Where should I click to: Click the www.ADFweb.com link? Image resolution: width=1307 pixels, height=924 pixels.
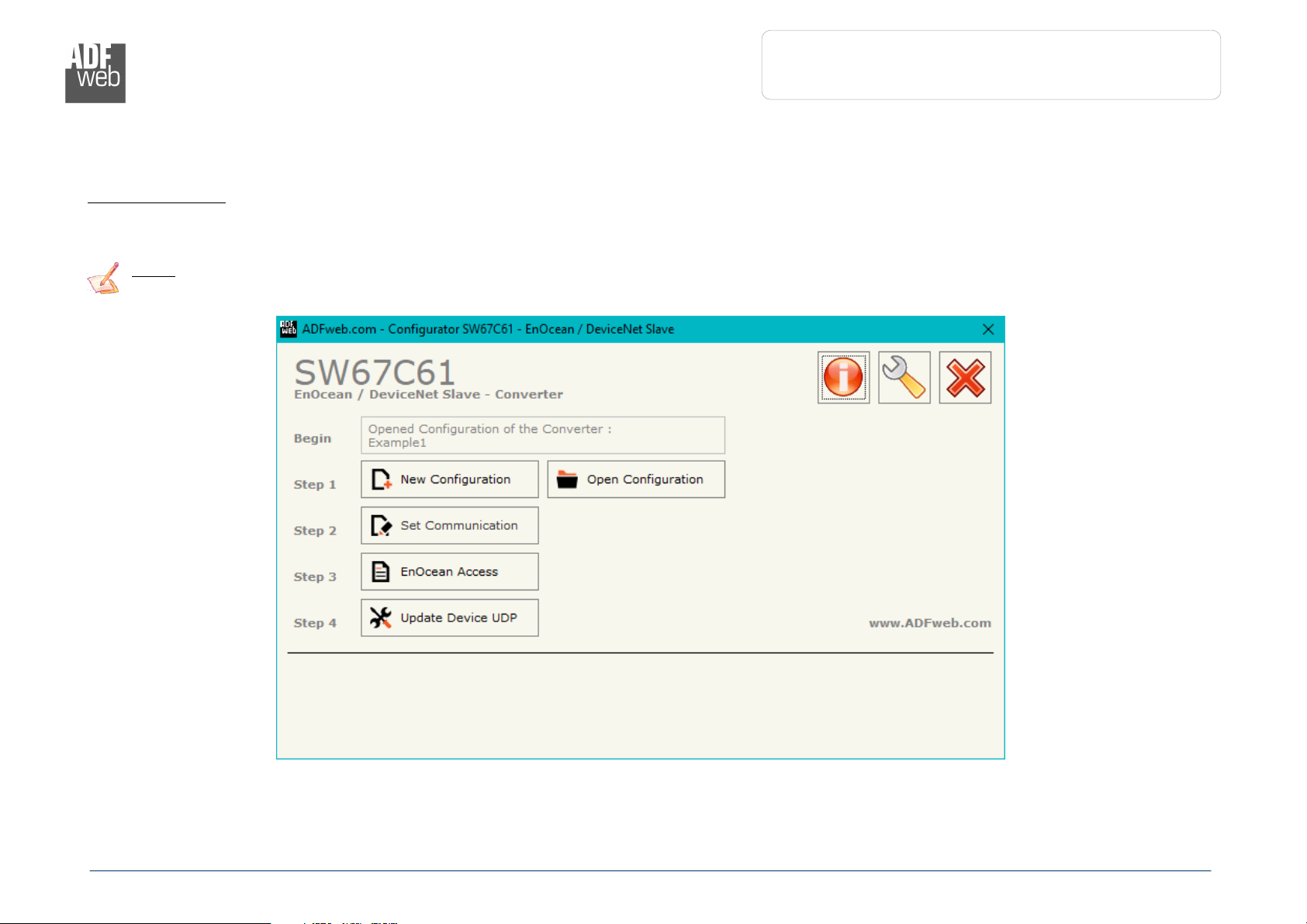pos(930,623)
